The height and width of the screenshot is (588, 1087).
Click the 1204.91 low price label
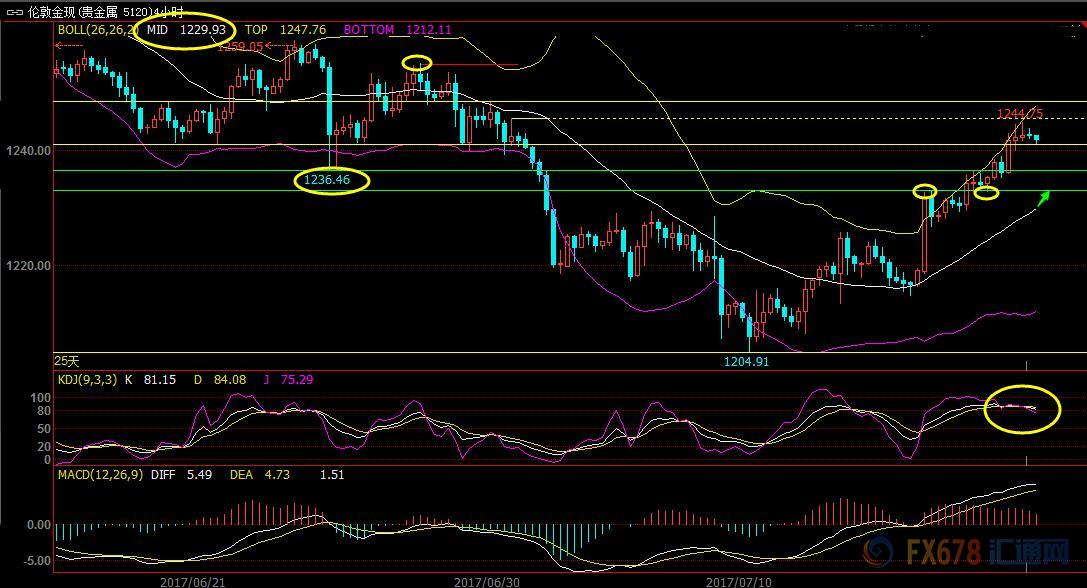(745, 361)
